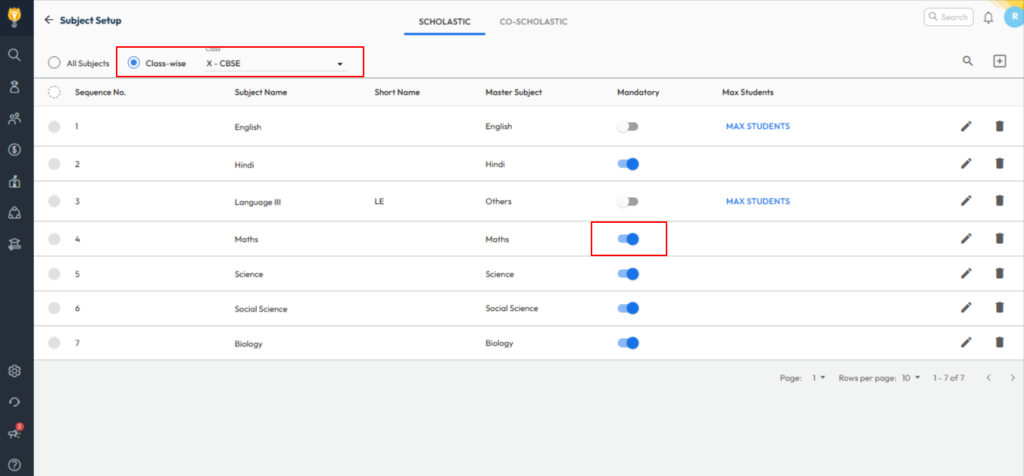Click the add subject plus icon
Viewport: 1024px width, 476px height.
point(998,61)
